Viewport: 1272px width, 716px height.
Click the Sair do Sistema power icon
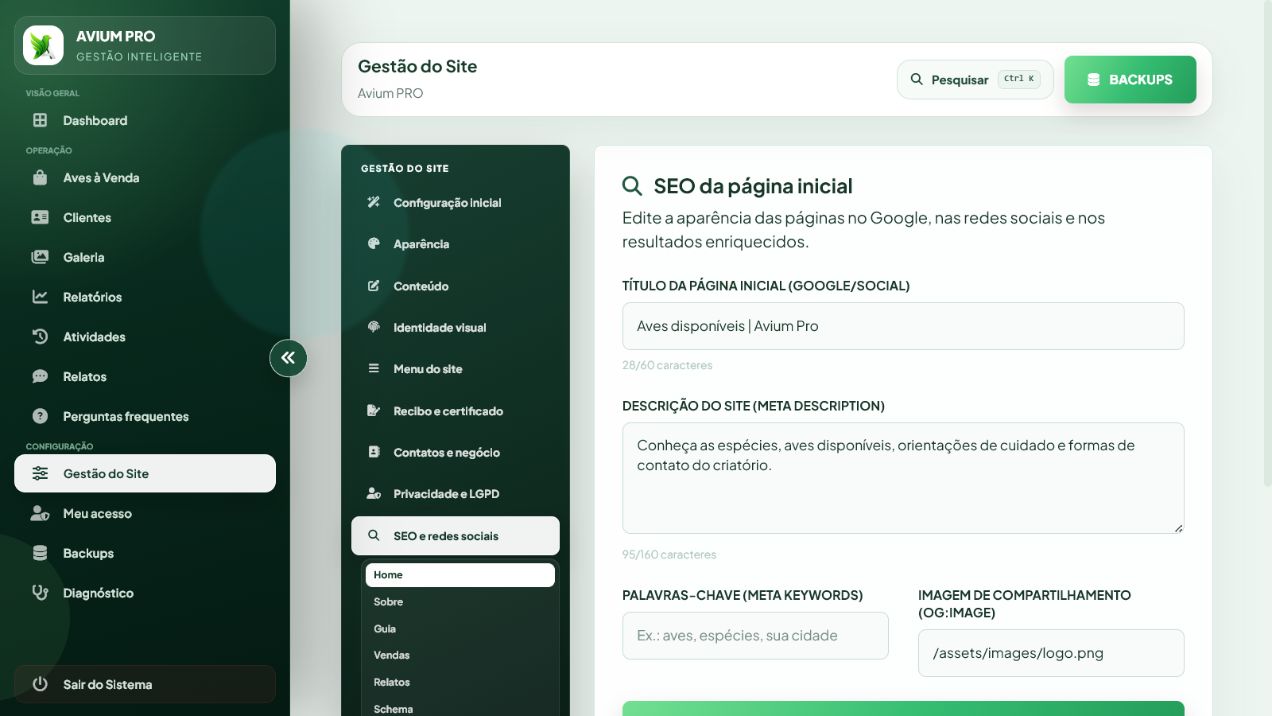(40, 685)
